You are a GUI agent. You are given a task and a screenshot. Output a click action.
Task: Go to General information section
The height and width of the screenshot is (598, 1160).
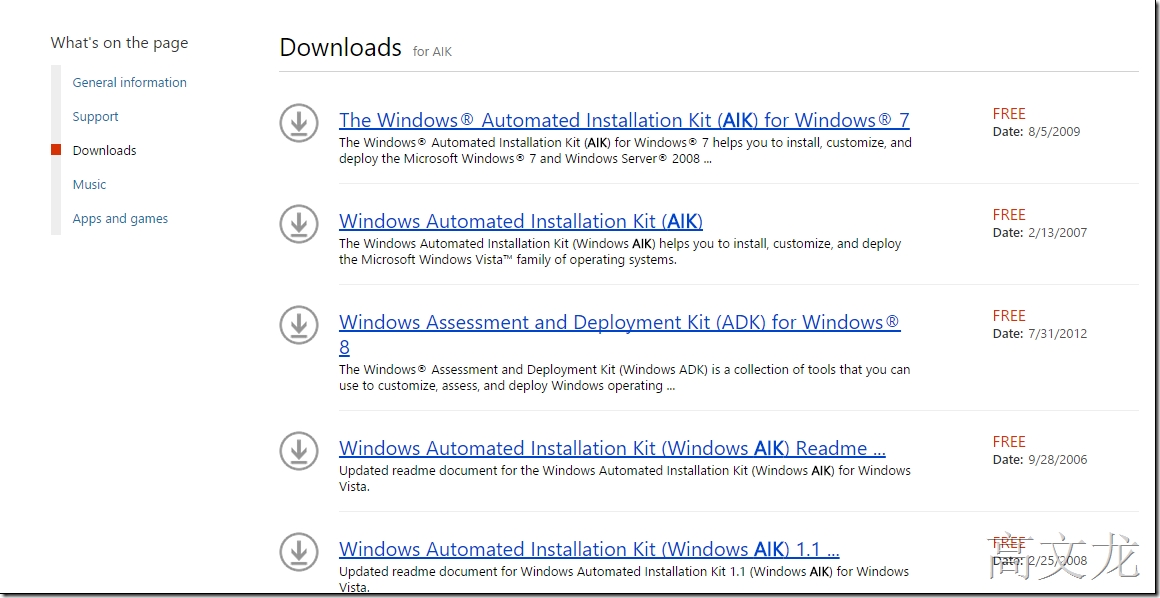click(x=129, y=82)
